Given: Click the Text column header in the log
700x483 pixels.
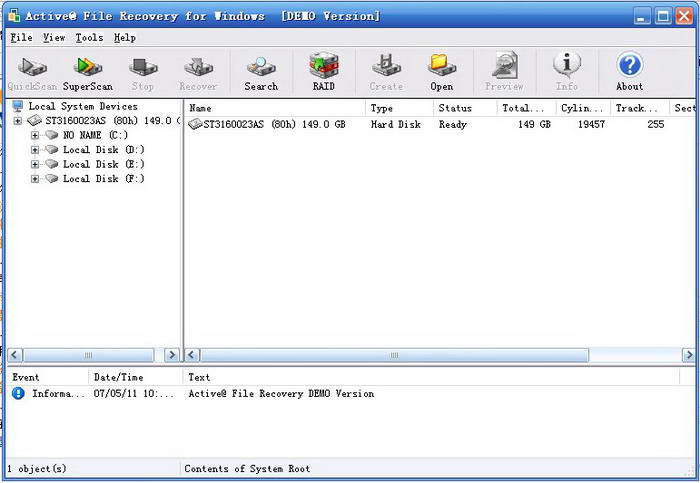Looking at the screenshot, I should 431,377.
